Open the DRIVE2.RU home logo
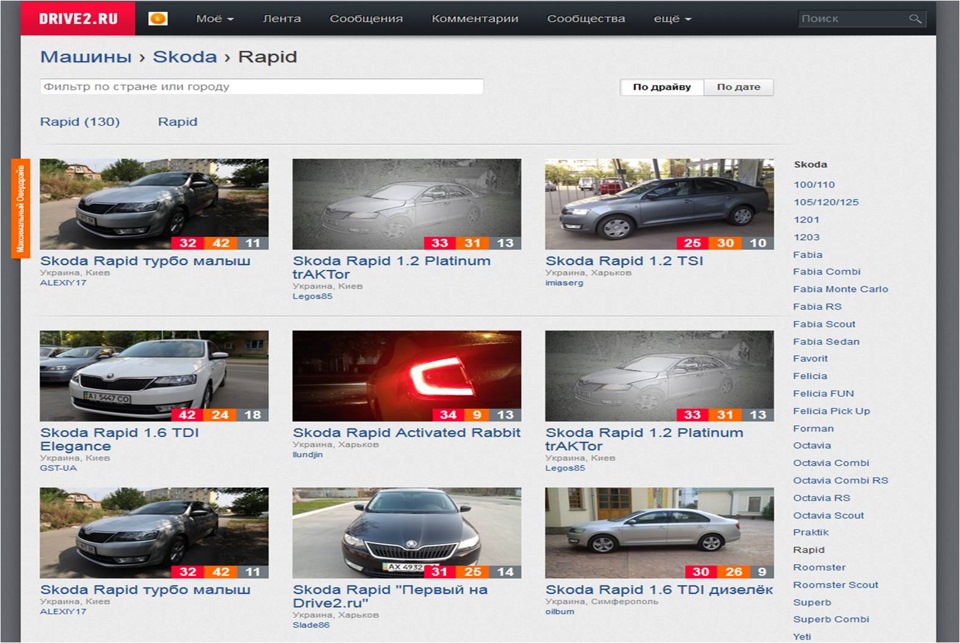Image resolution: width=960 pixels, height=643 pixels. [78, 18]
